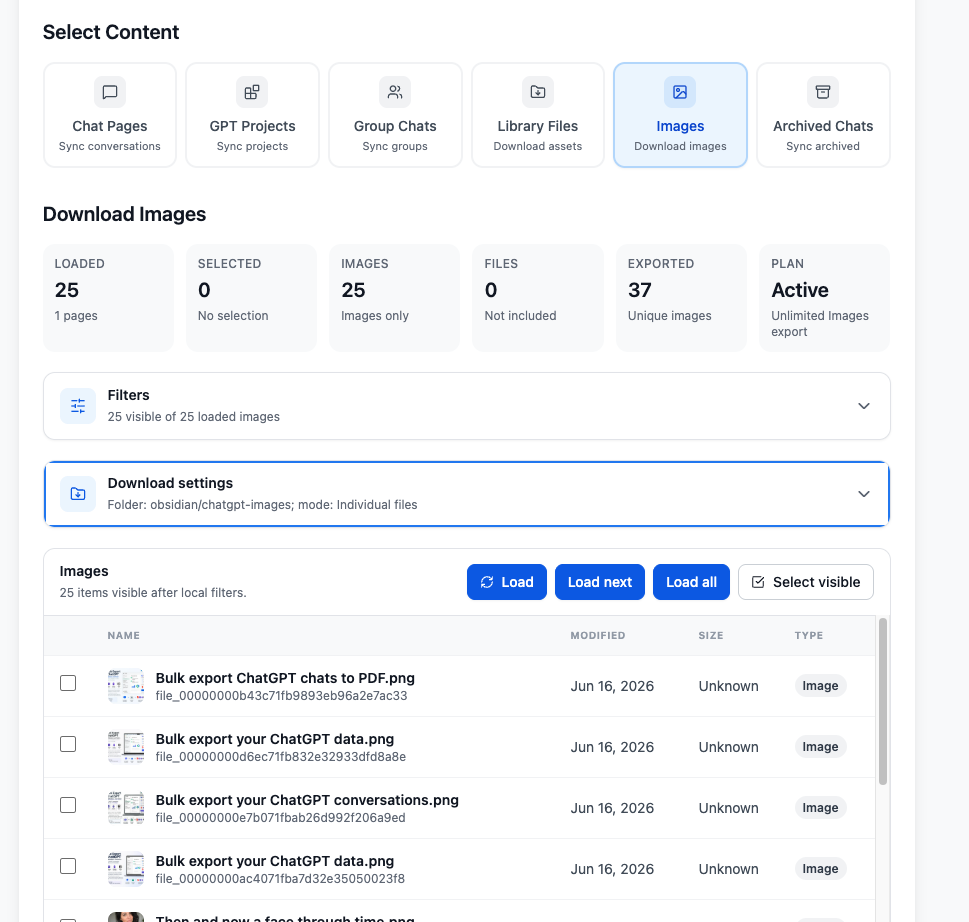
Task: Expand the Filters panel chevron
Action: tap(863, 406)
